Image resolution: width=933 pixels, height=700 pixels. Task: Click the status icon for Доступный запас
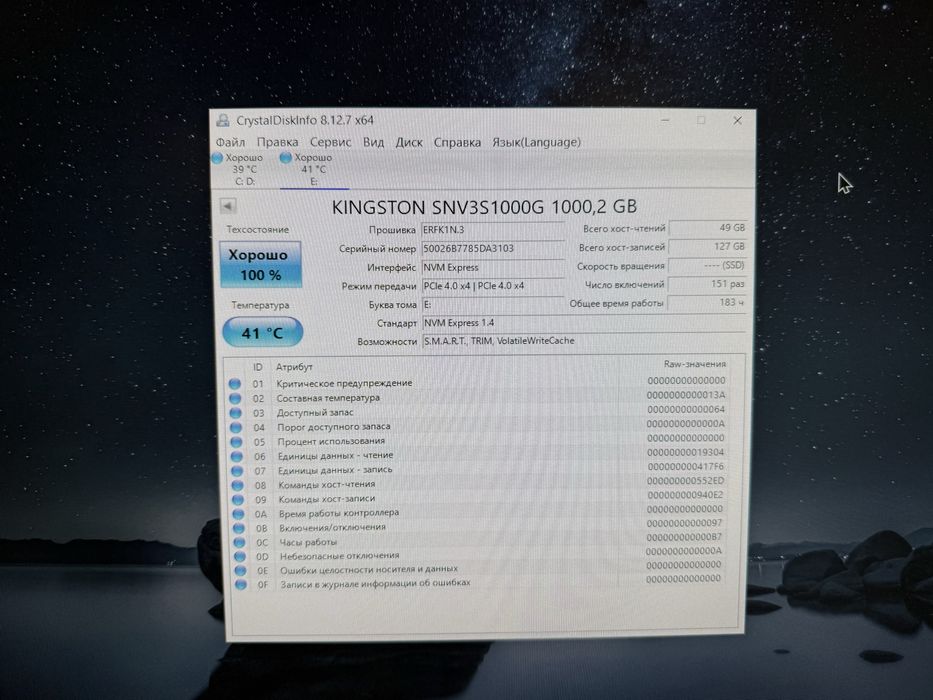point(236,413)
